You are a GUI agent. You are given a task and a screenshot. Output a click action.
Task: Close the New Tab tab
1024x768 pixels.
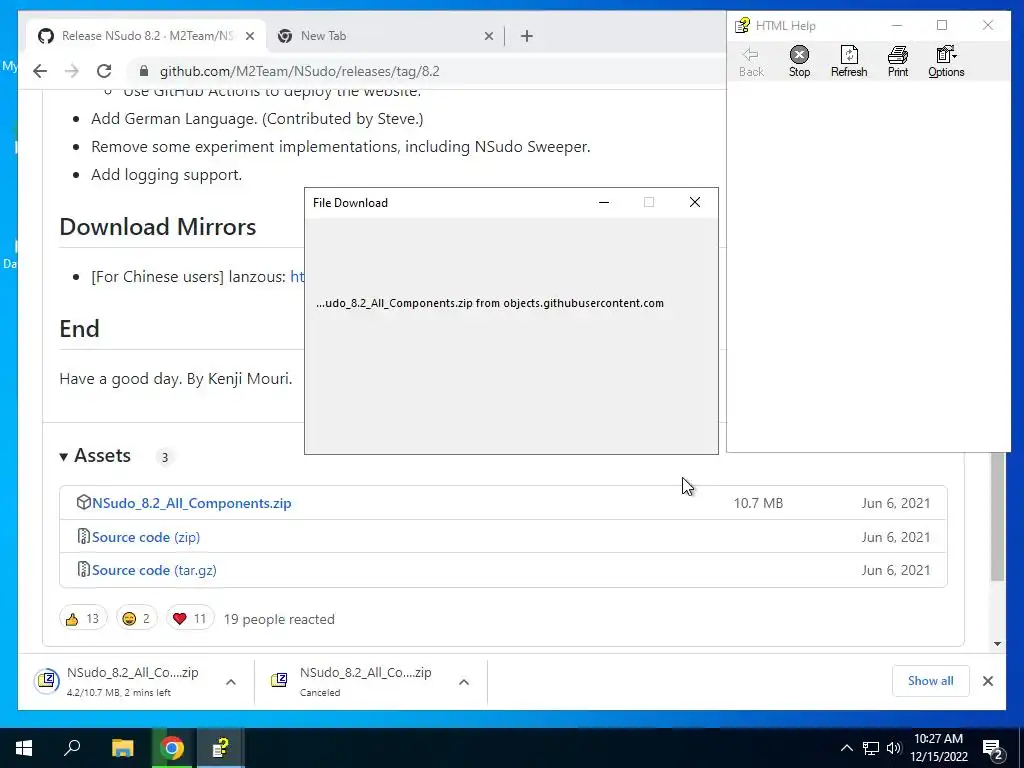pyautogui.click(x=488, y=37)
